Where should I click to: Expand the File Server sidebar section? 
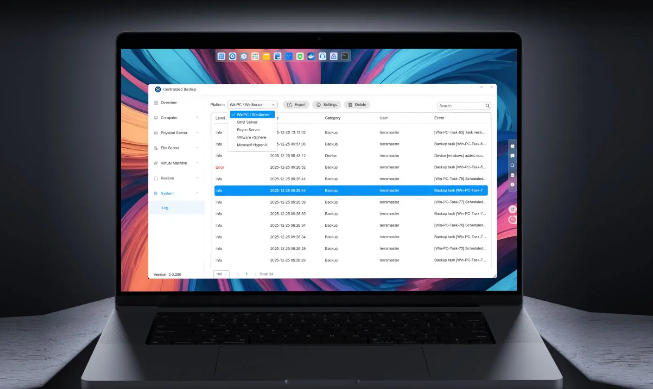(197, 148)
